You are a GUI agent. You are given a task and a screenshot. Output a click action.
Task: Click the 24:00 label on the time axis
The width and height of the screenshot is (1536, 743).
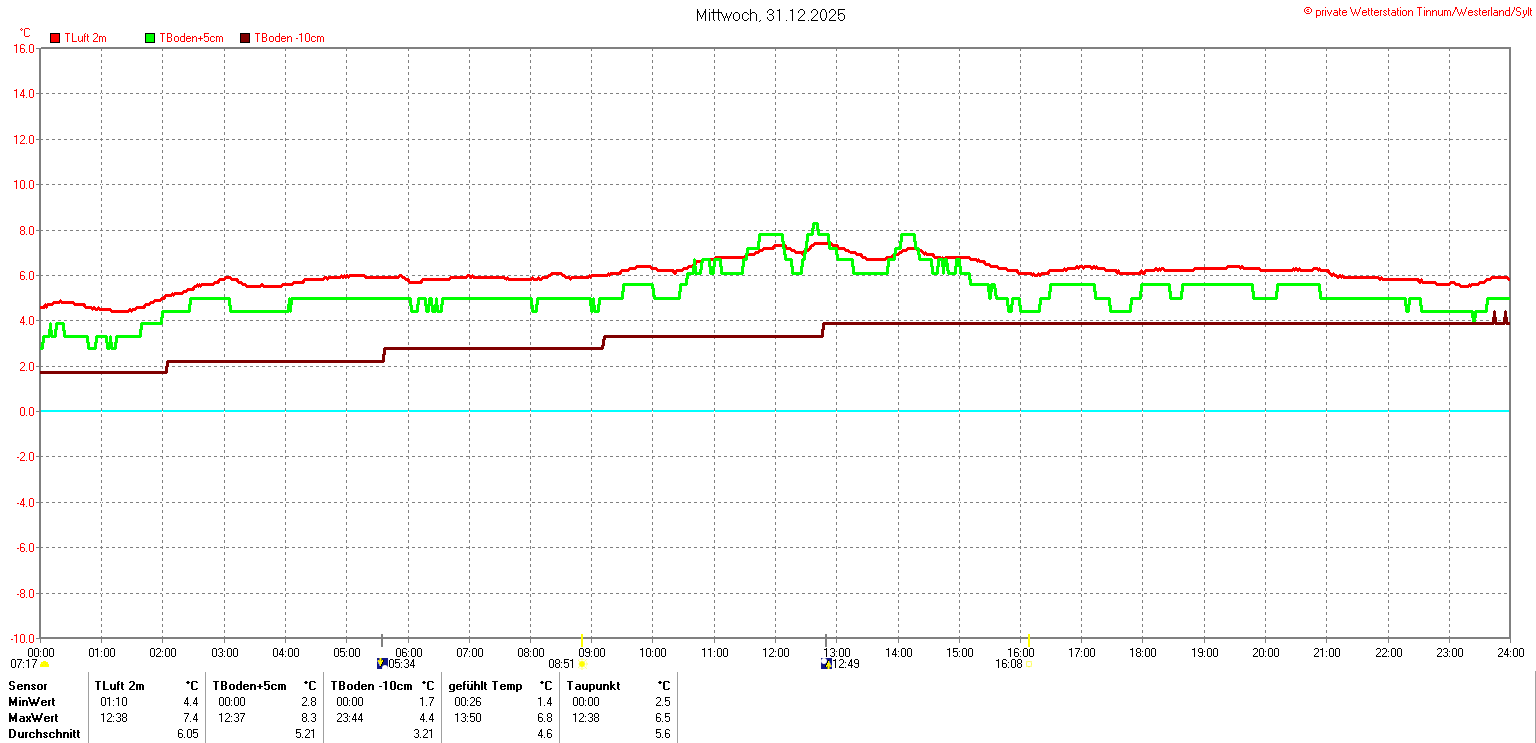(1510, 652)
